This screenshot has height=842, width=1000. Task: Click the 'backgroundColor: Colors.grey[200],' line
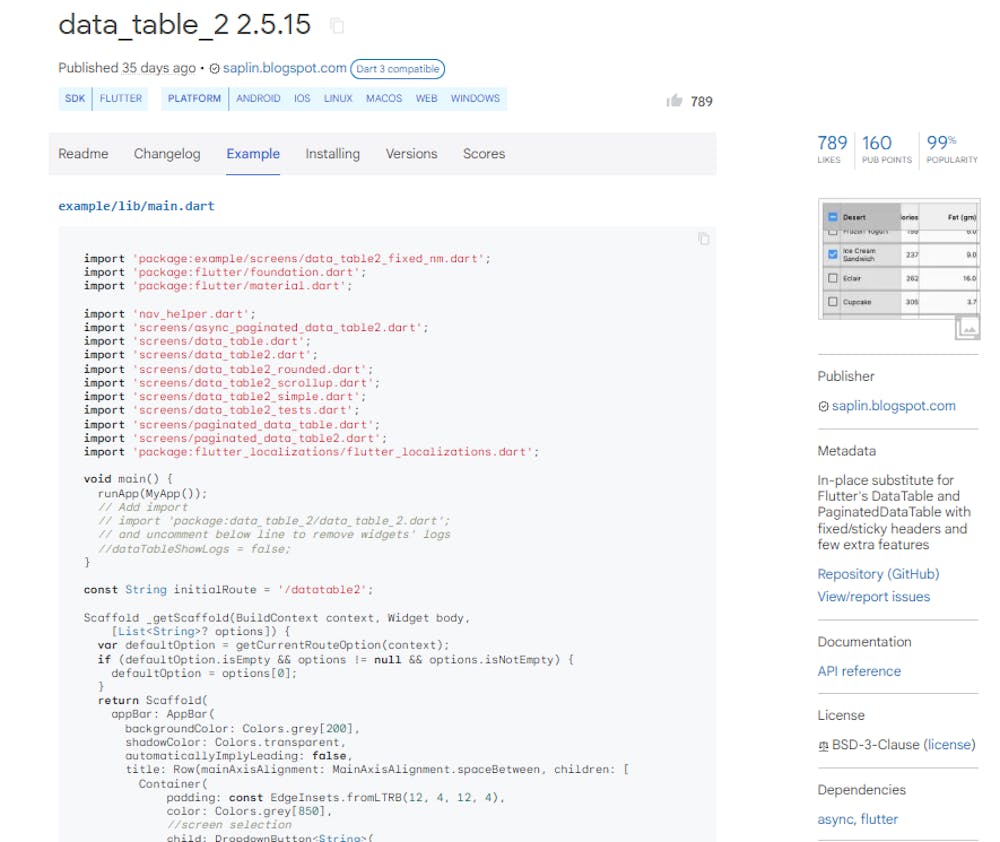(242, 728)
